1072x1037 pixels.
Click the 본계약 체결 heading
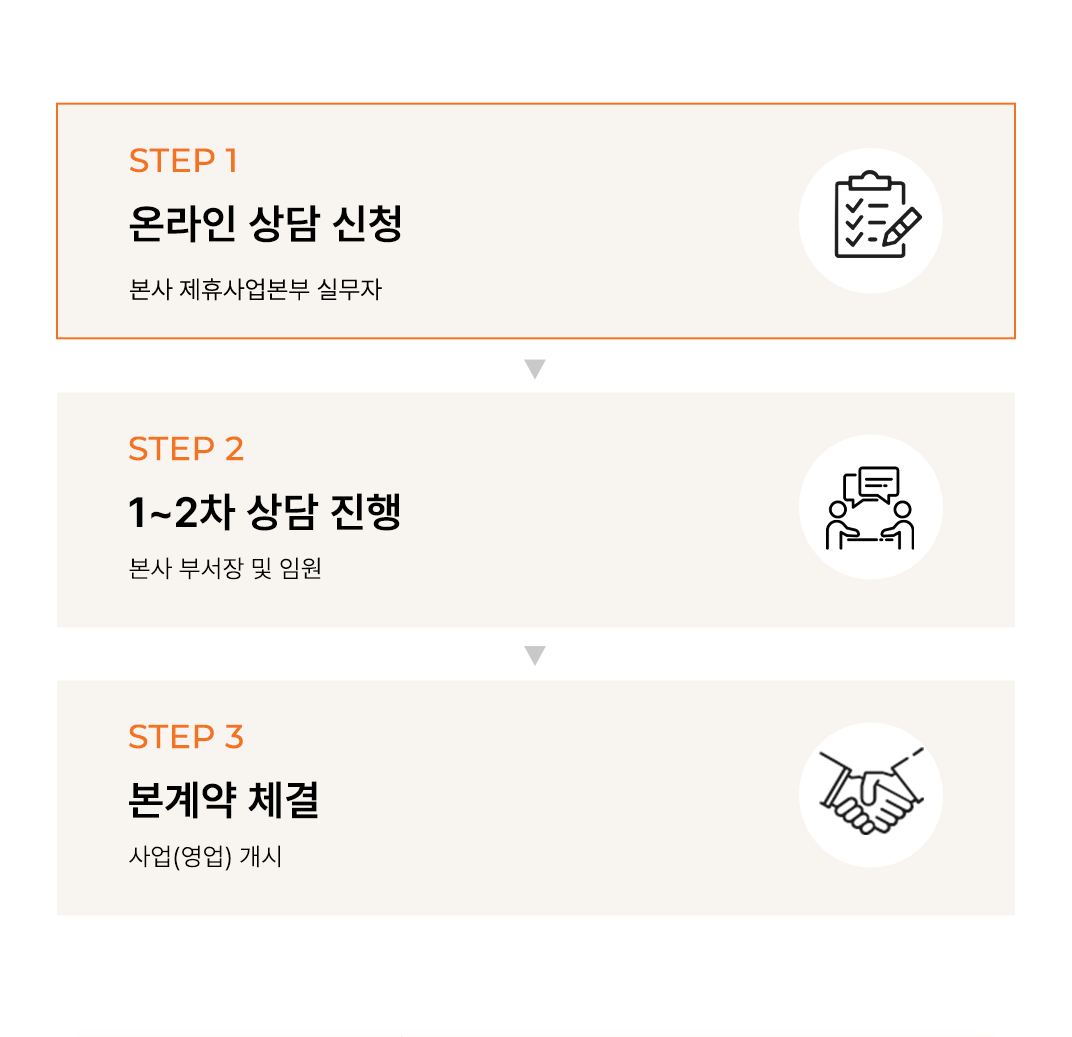tap(224, 800)
